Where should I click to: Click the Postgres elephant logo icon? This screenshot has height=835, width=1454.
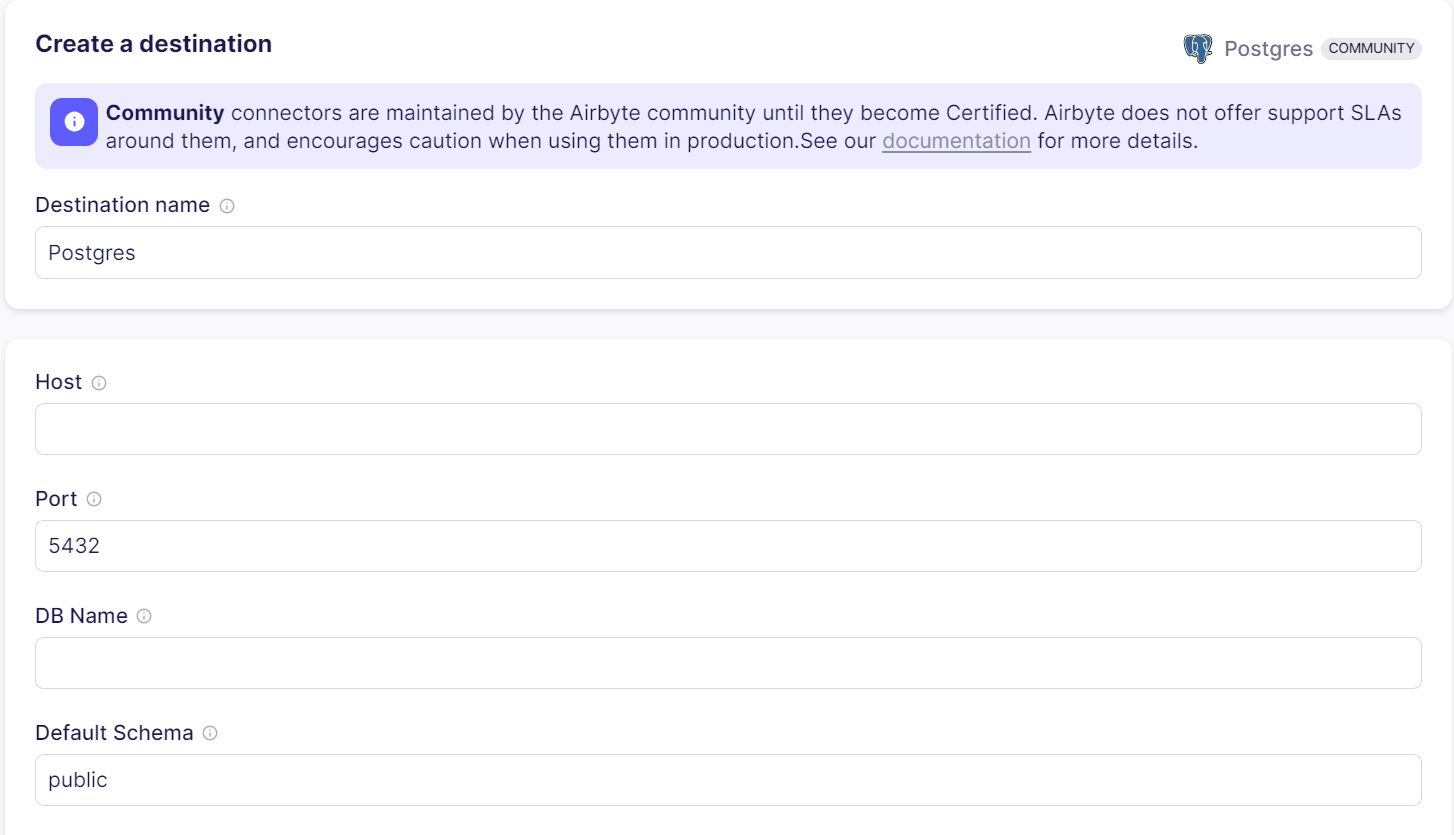pyautogui.click(x=1197, y=48)
